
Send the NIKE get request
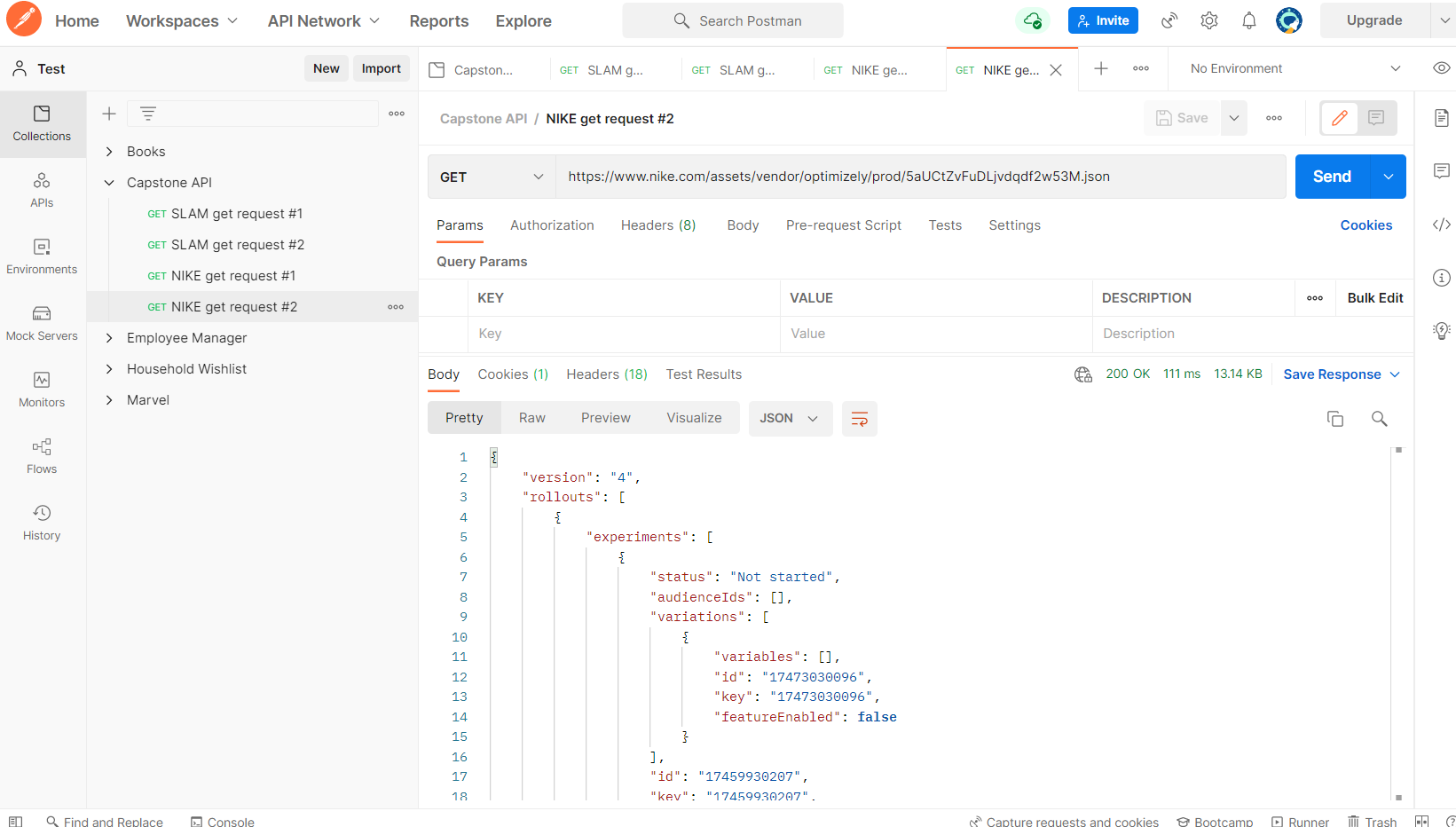point(1331,176)
